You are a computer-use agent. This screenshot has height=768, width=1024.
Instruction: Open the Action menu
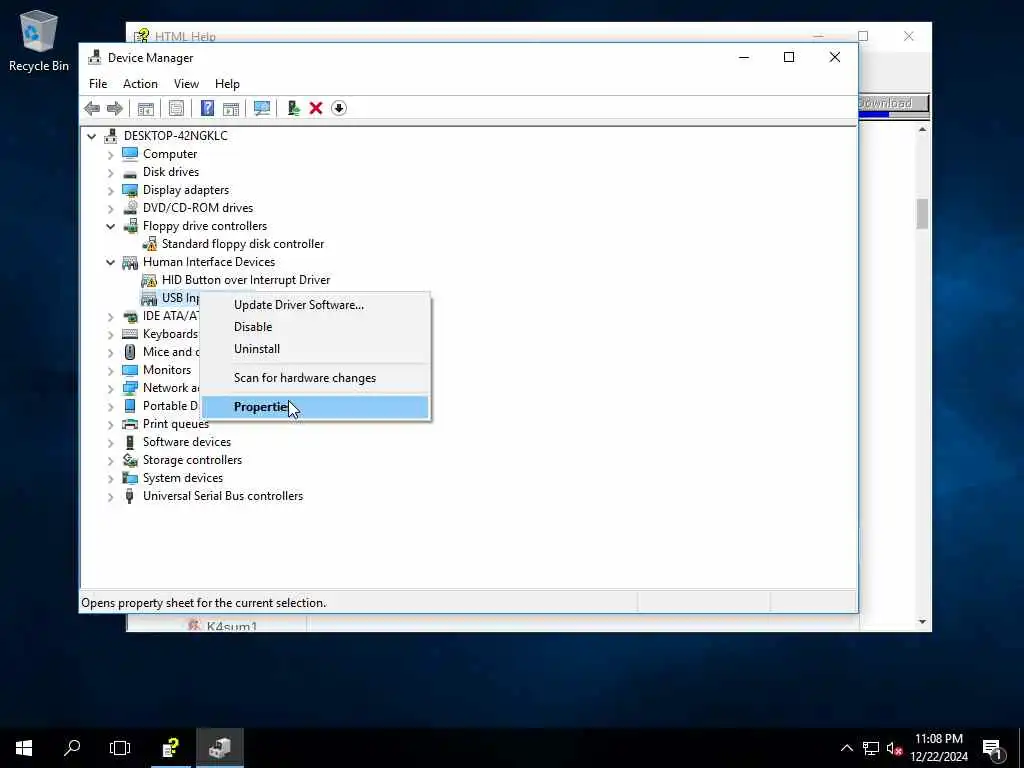[140, 84]
